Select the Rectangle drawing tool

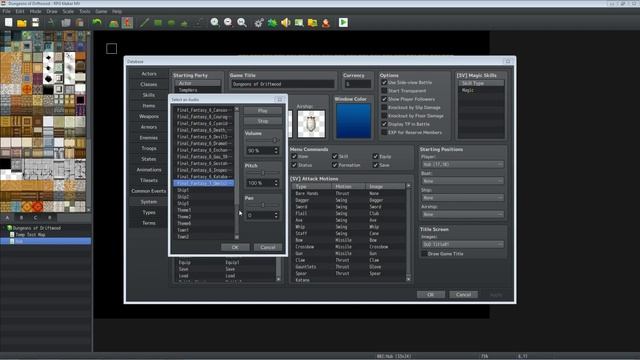click(158, 22)
